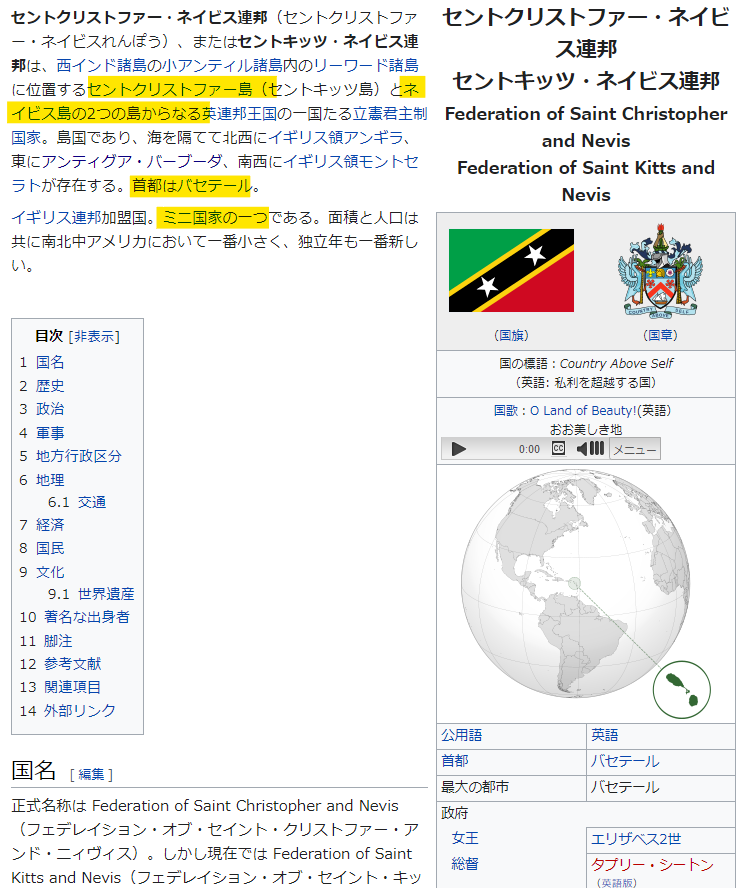Open the イギリス連邦 link
The width and height of the screenshot is (742, 888).
56,218
